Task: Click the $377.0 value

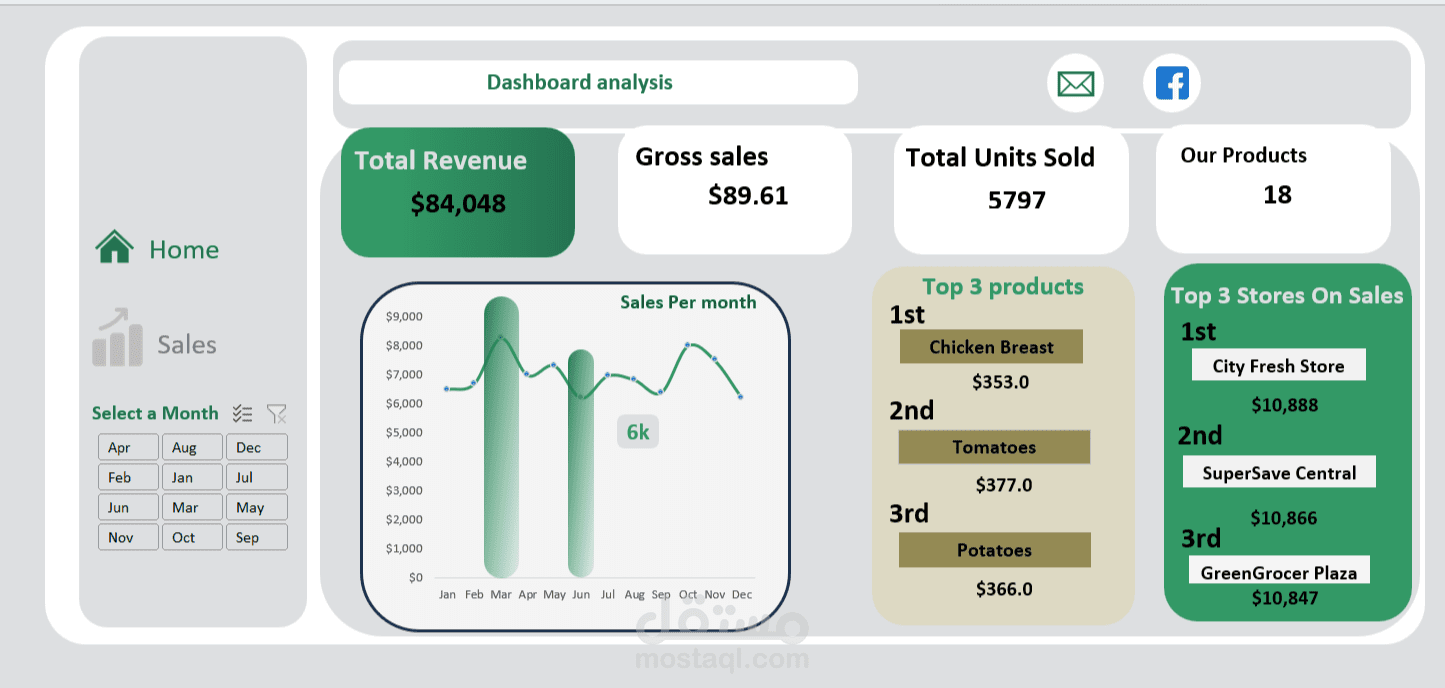Action: 1003,485
